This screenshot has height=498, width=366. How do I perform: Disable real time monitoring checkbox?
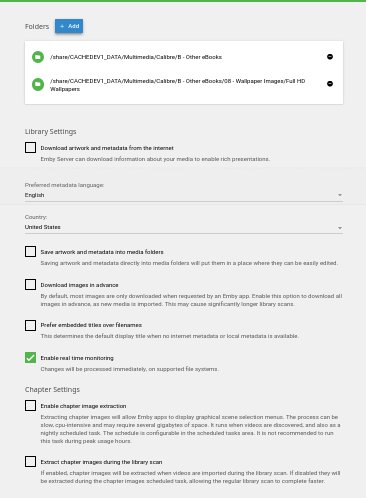pyautogui.click(x=30, y=358)
